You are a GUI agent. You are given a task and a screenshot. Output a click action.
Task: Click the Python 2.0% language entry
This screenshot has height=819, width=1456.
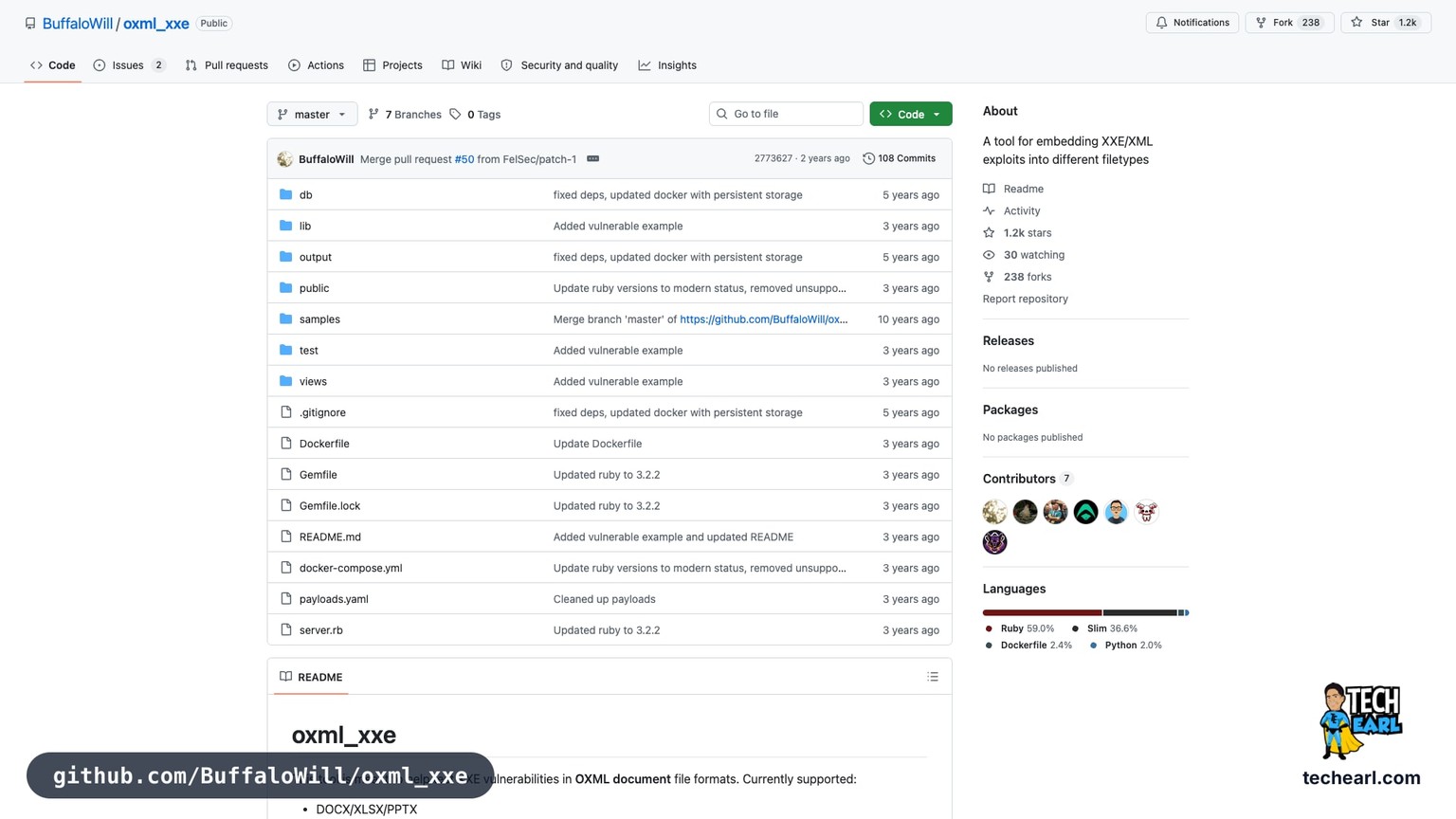pos(1125,646)
